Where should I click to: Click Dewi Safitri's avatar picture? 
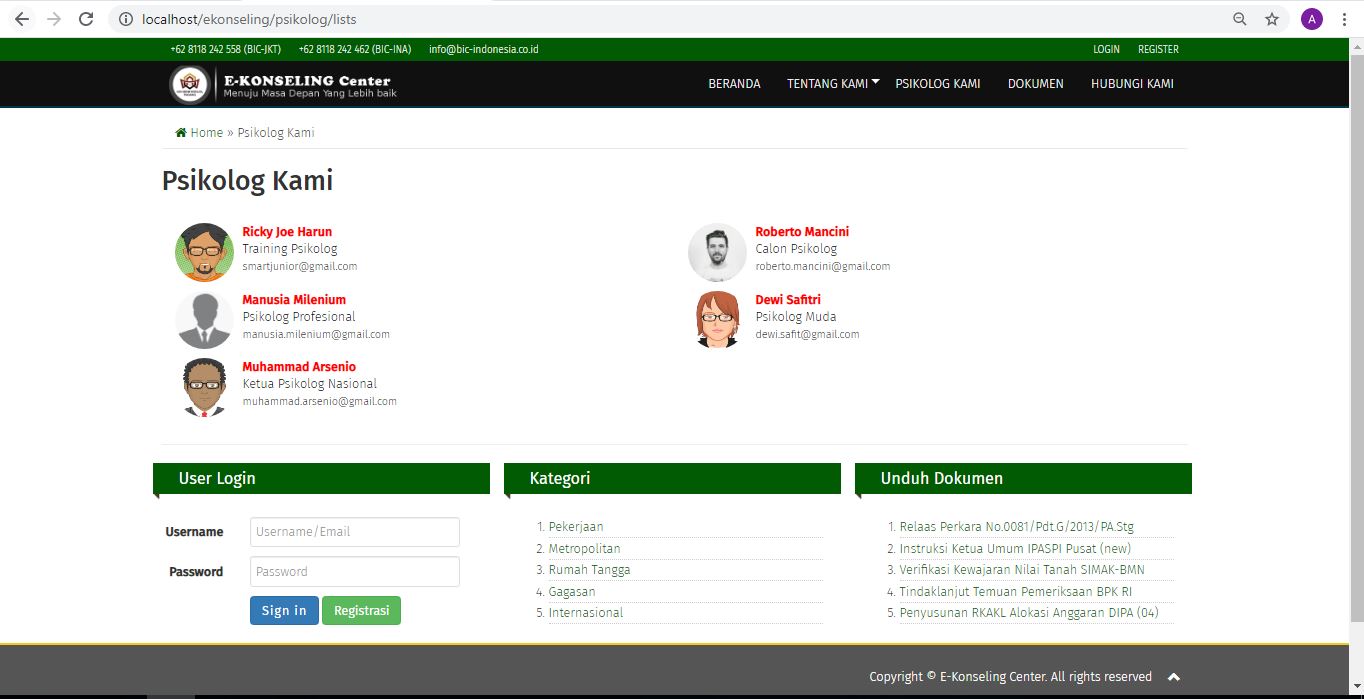click(x=717, y=320)
